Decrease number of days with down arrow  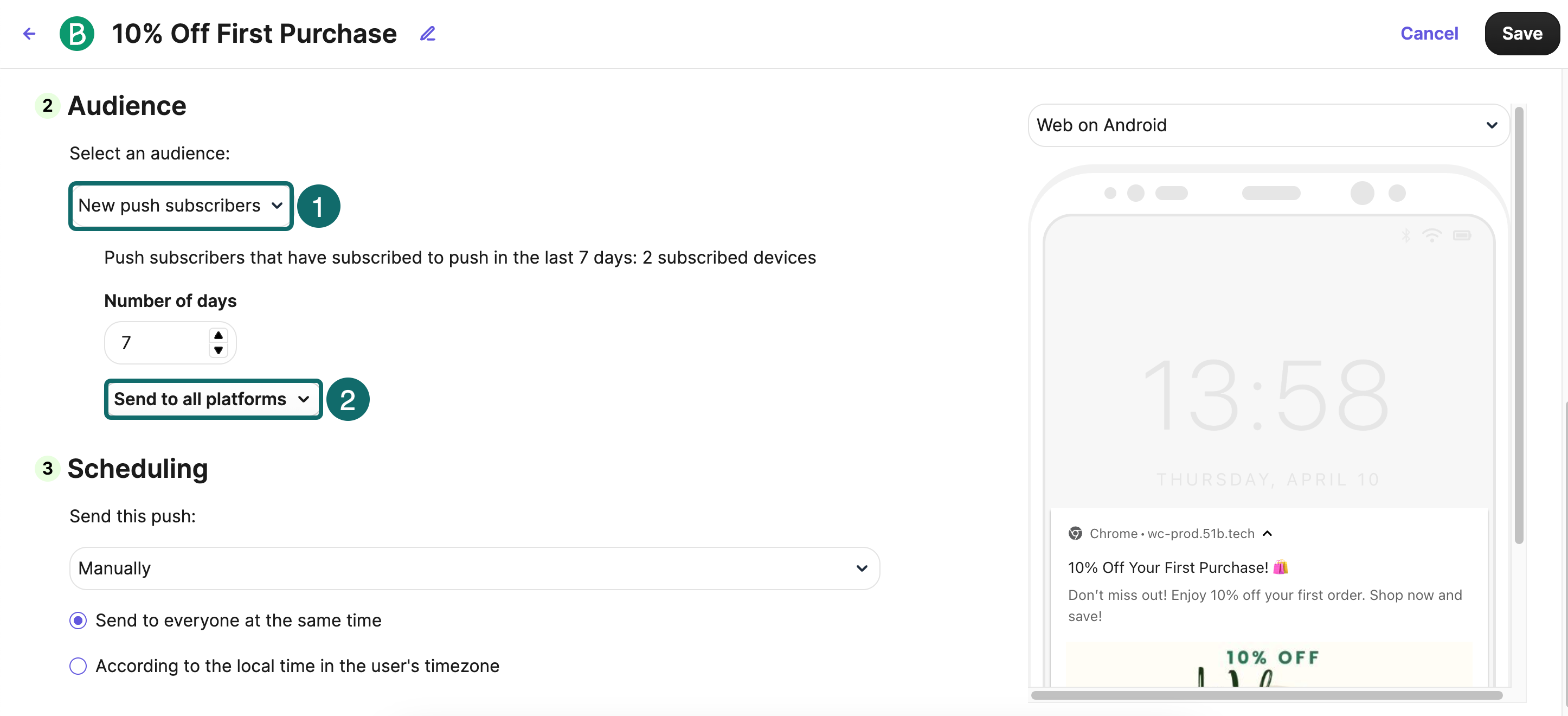point(218,351)
